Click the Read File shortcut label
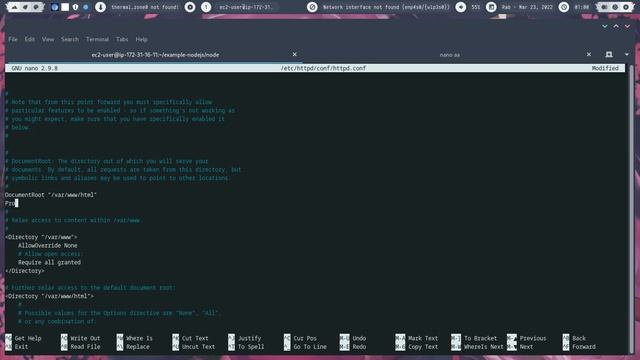This screenshot has width=640, height=360. pos(85,347)
